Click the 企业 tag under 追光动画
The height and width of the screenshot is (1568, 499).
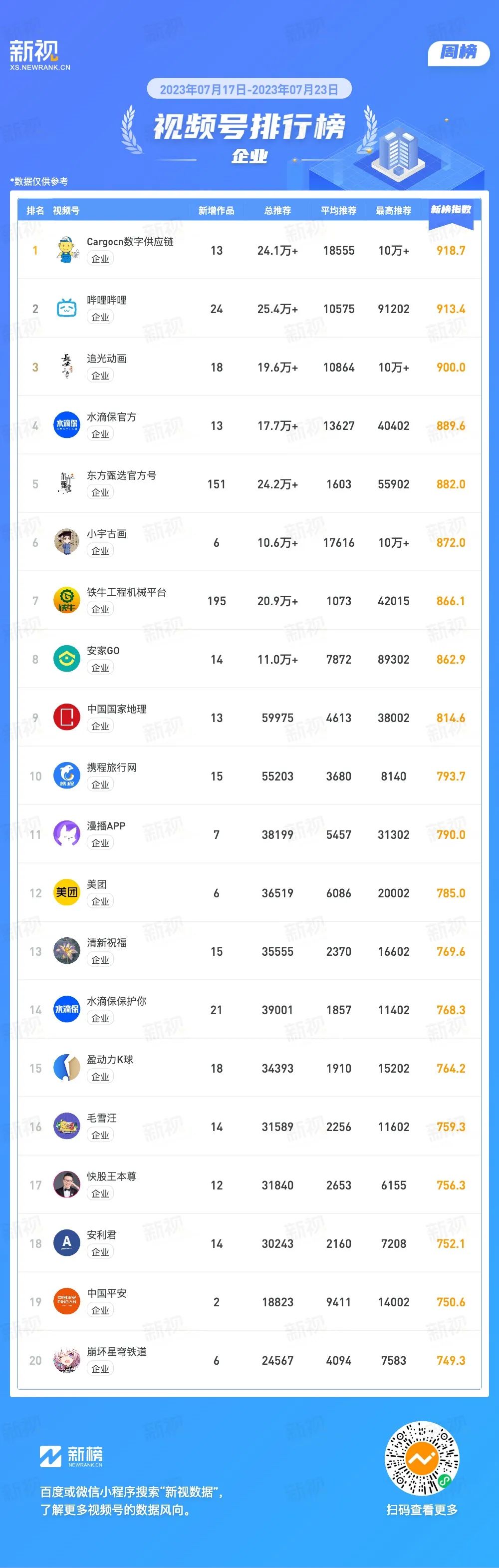(x=100, y=376)
